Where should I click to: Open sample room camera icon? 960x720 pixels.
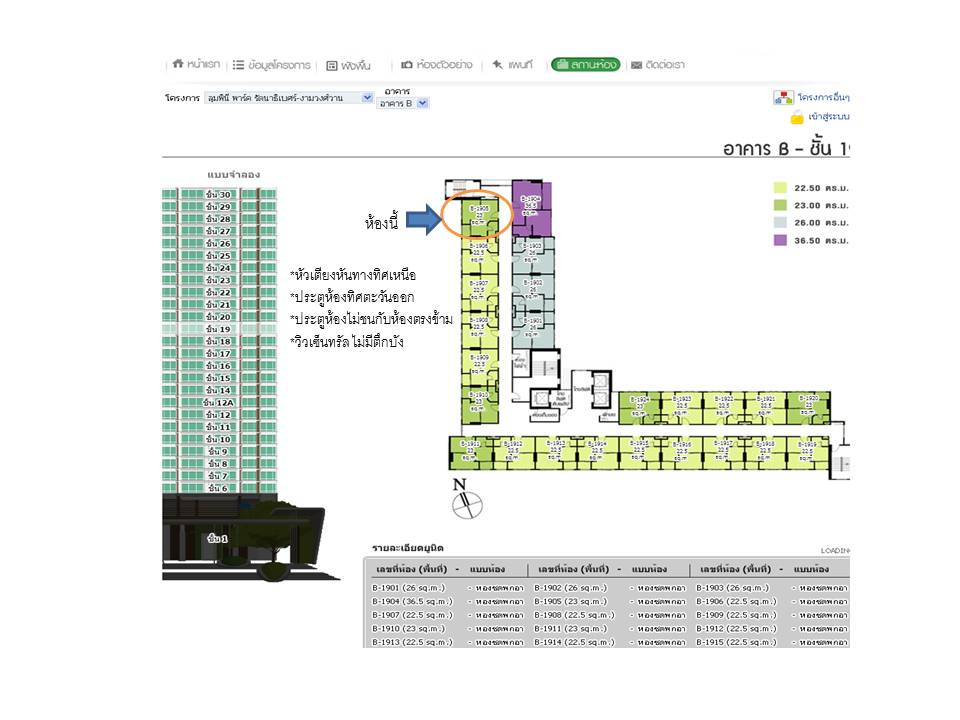click(407, 65)
